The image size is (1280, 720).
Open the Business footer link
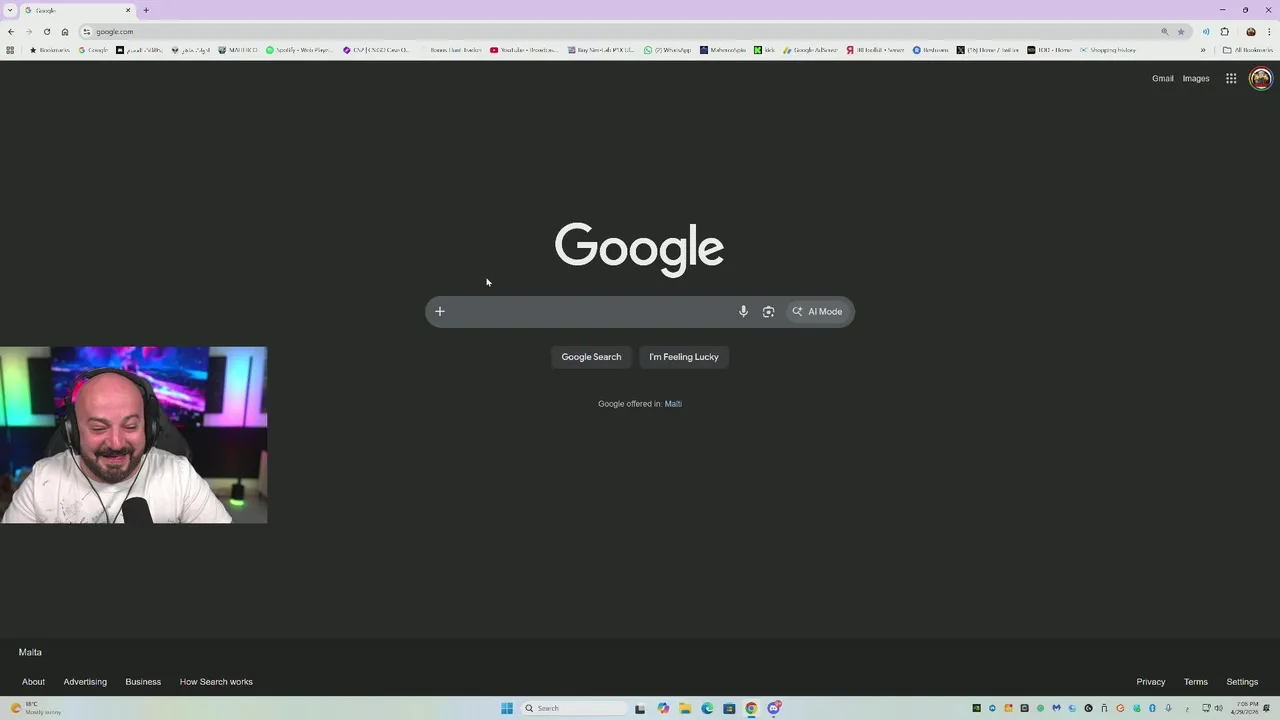pos(143,682)
